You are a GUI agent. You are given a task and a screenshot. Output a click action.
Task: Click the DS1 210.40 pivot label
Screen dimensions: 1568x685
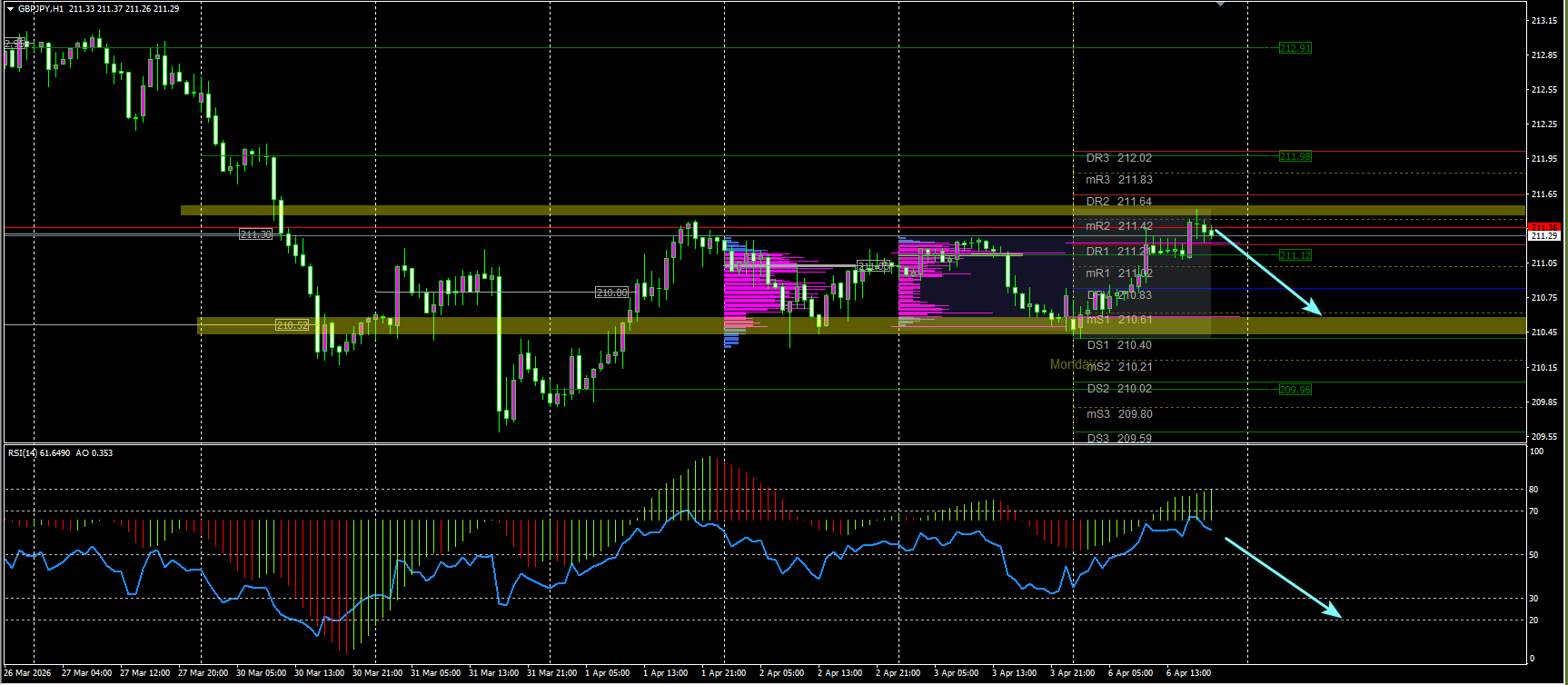click(1119, 345)
